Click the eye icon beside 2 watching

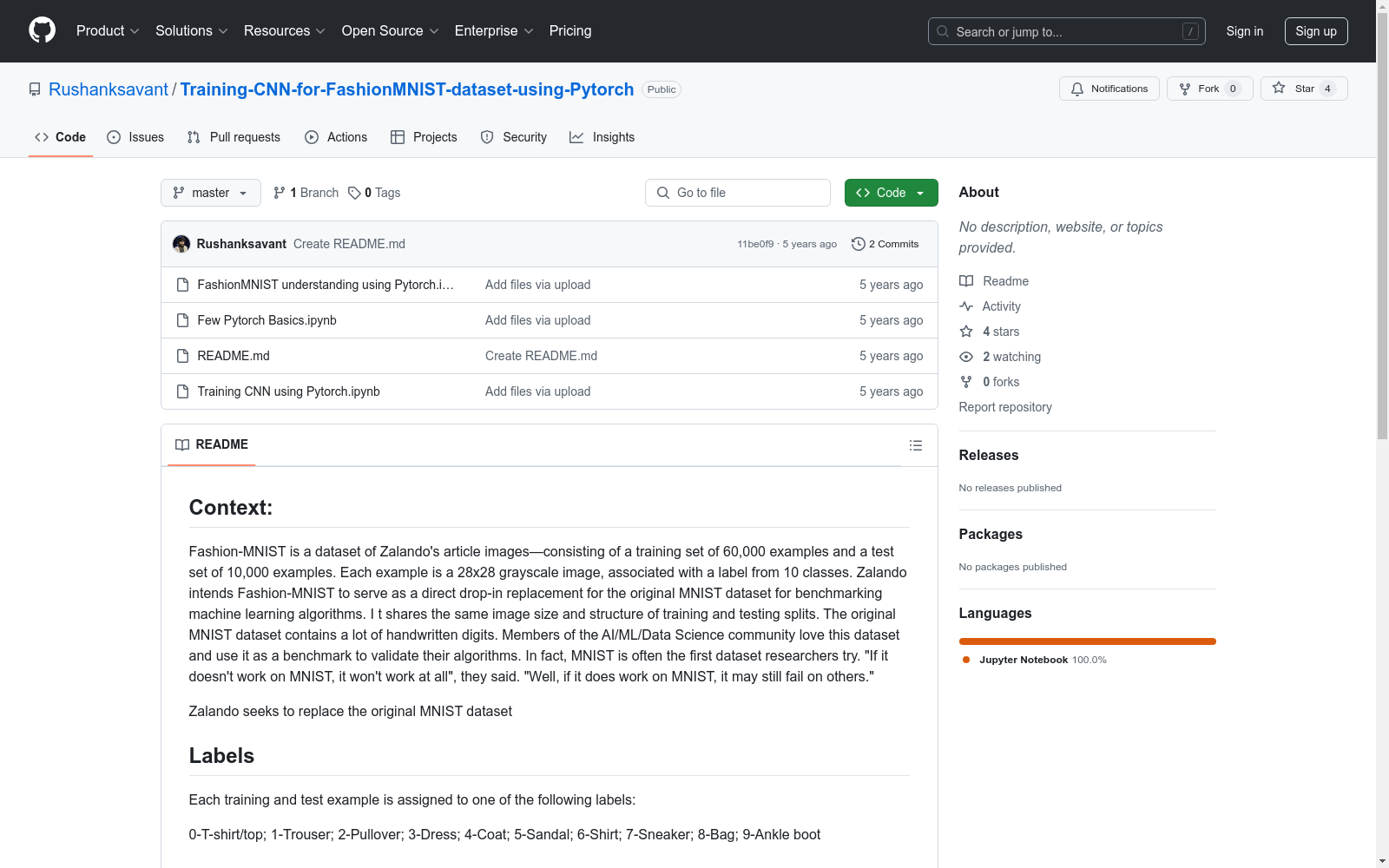(x=966, y=357)
